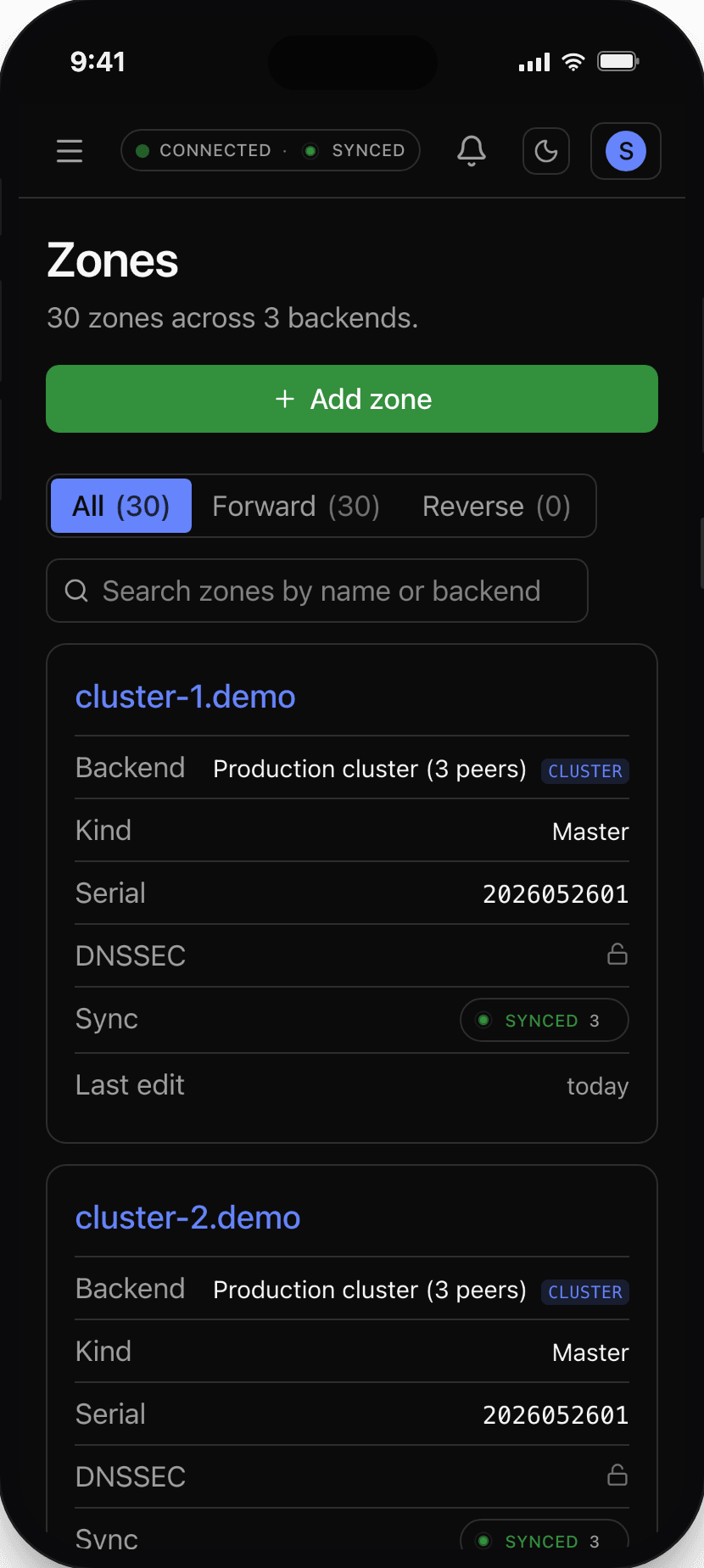Toggle dark mode moon icon
The height and width of the screenshot is (1568, 704).
click(546, 151)
